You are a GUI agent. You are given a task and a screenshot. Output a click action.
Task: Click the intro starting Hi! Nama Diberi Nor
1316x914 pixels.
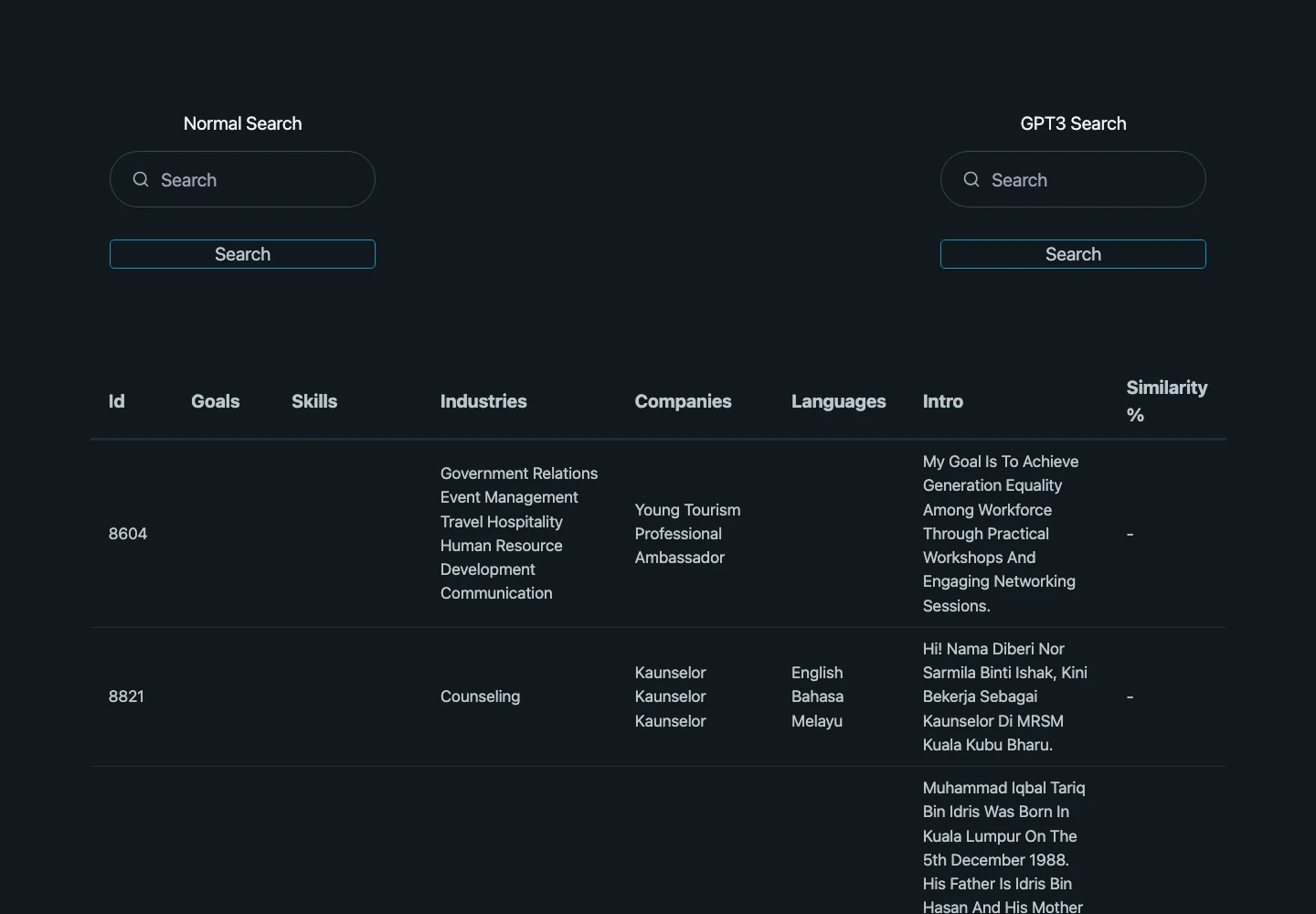(1004, 696)
